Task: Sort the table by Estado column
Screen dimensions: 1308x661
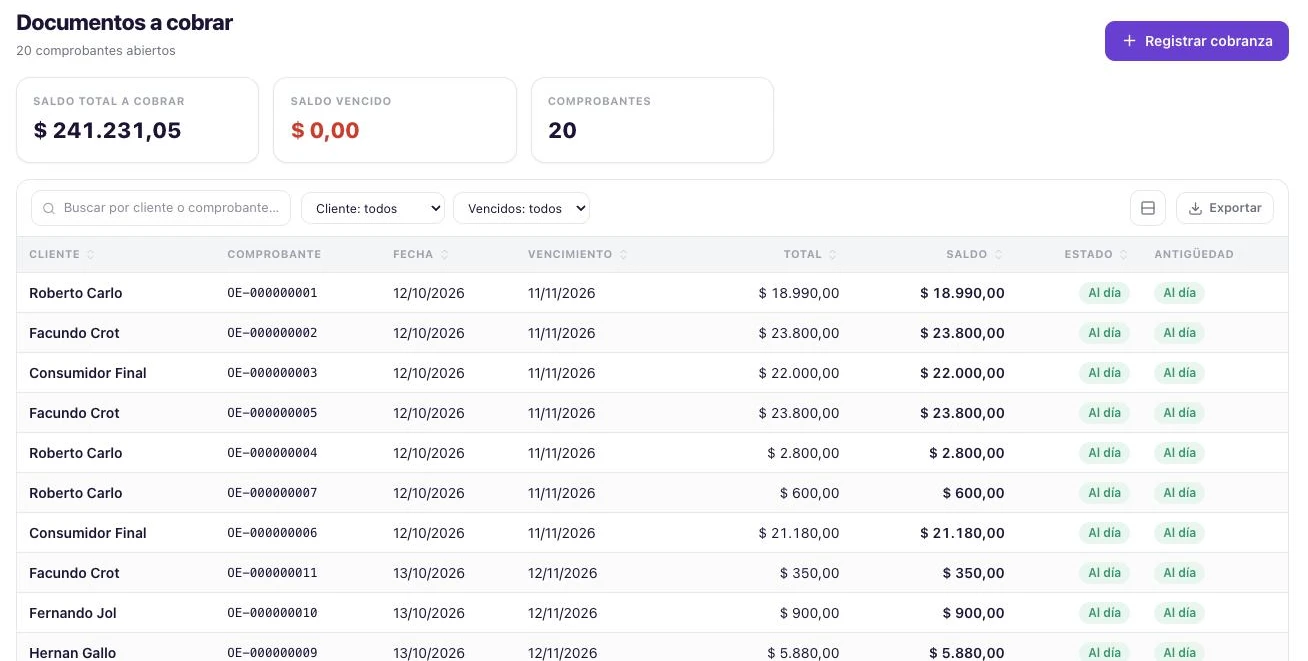Action: (x=1097, y=254)
